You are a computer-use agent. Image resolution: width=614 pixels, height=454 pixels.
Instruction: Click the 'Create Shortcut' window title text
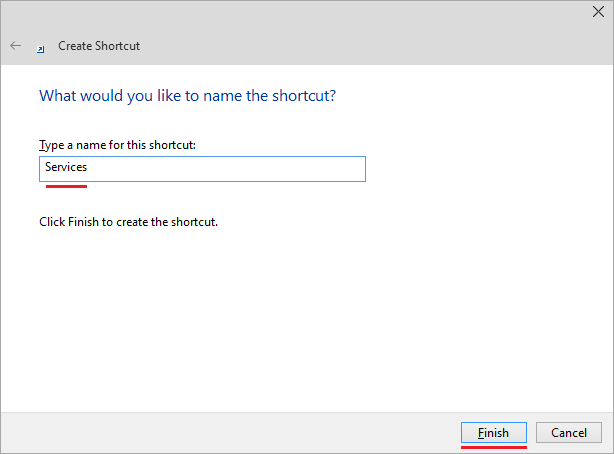pyautogui.click(x=99, y=46)
